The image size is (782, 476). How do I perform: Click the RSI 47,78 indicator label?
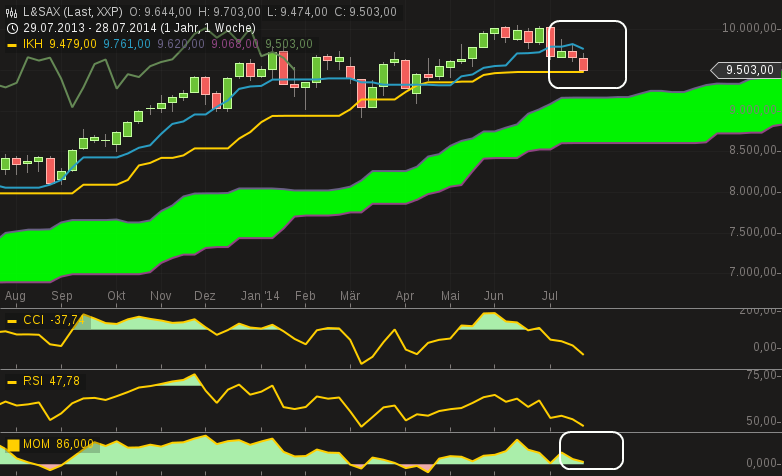51,381
